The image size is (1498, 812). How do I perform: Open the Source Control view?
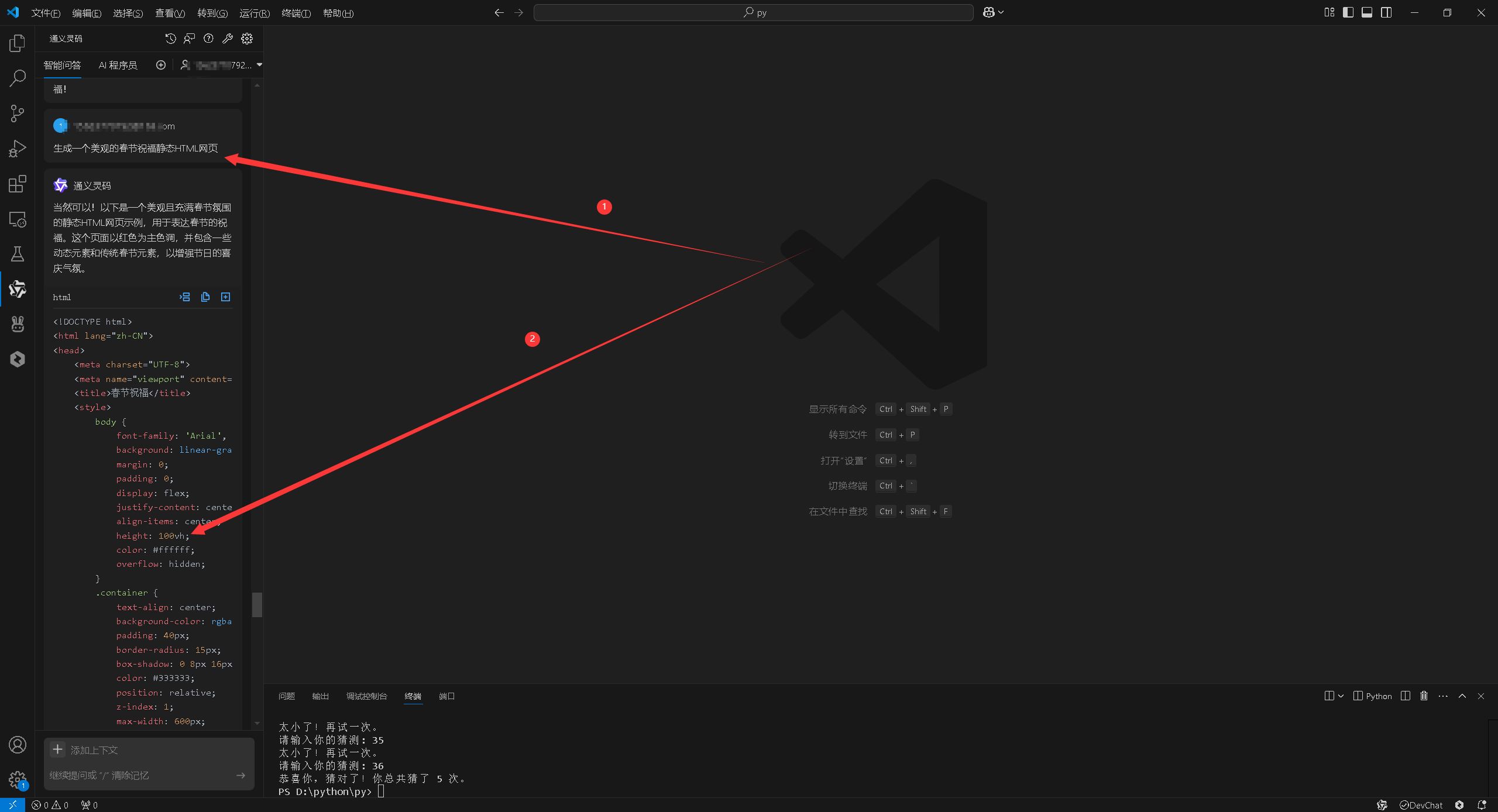coord(18,113)
